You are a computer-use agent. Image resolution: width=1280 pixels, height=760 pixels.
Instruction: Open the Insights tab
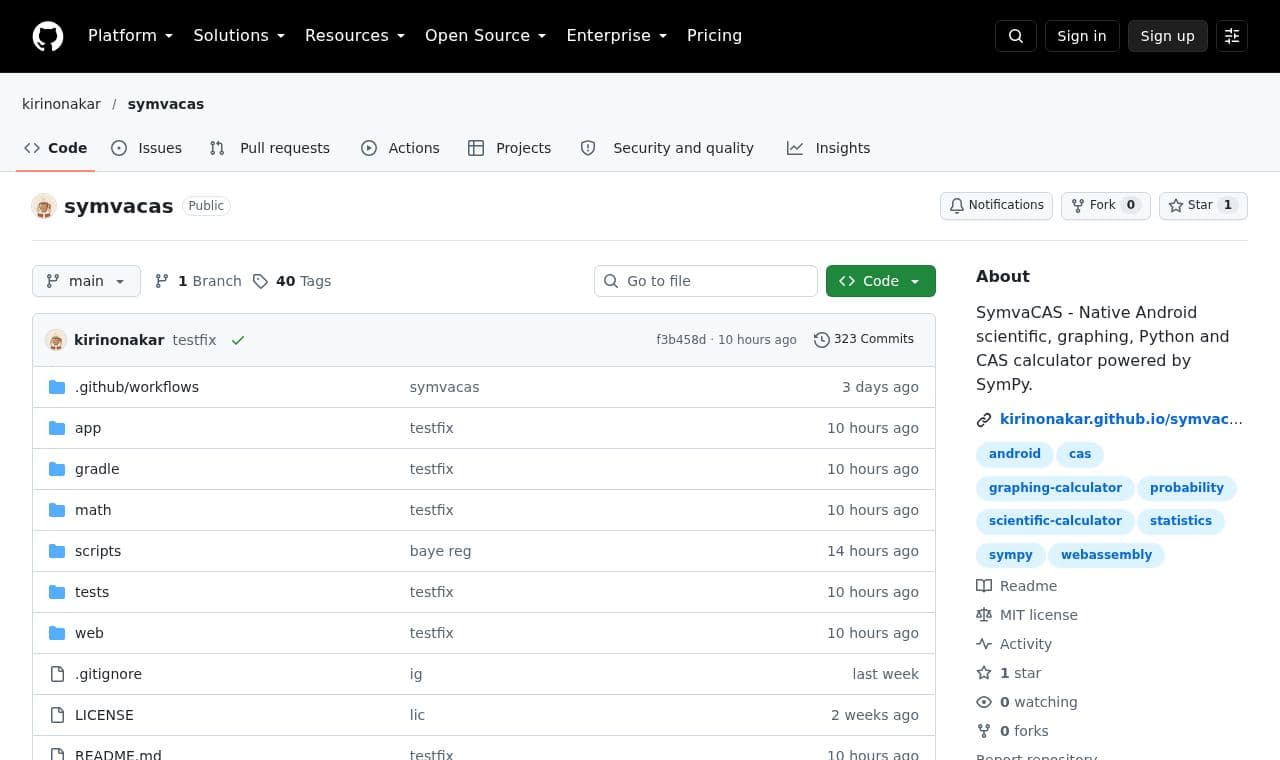tap(829, 148)
